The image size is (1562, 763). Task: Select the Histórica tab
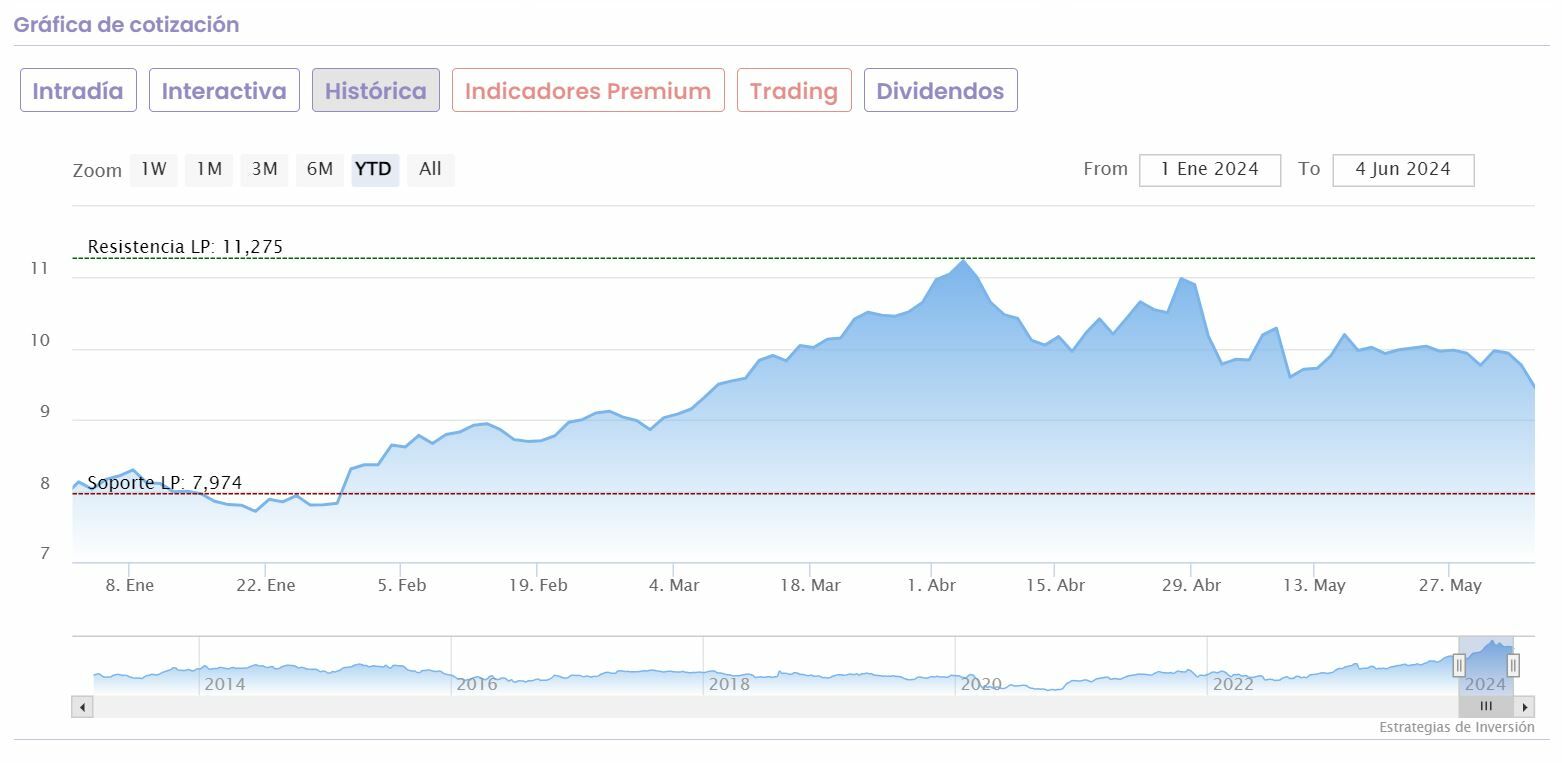click(x=376, y=91)
